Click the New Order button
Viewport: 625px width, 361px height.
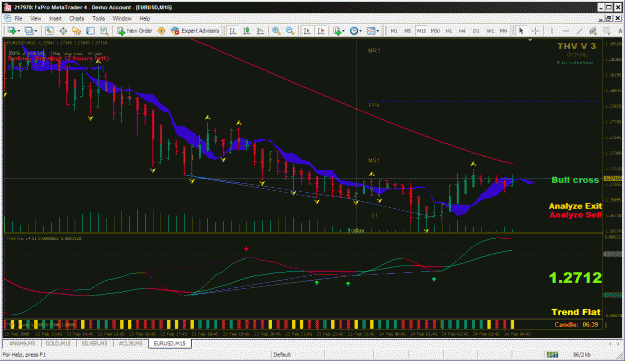tap(135, 31)
